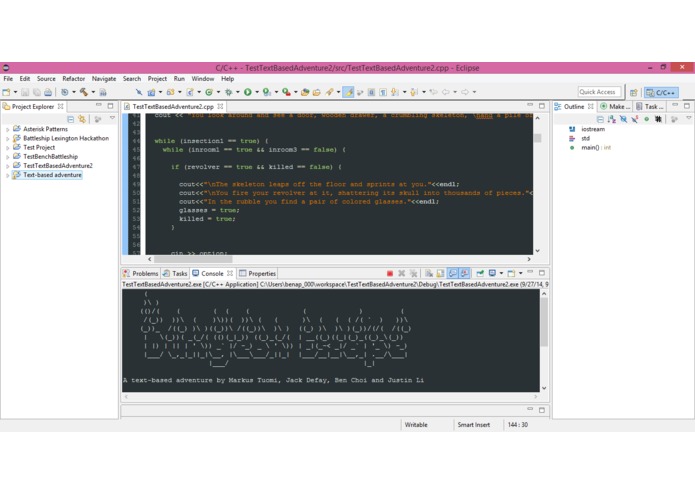
Task: Click Back navigation arrow in toolbar
Action: point(446,92)
